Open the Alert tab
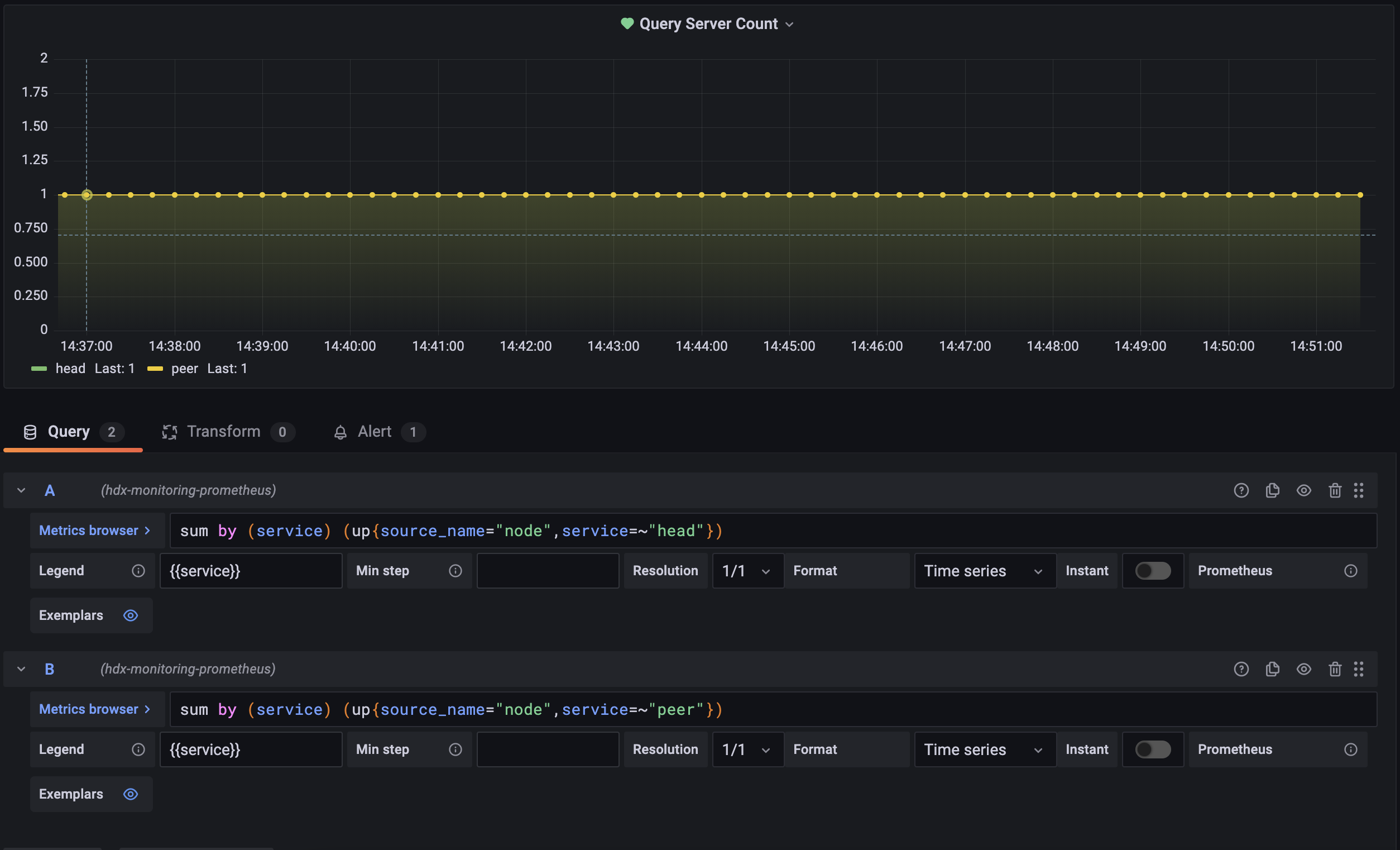 [374, 432]
